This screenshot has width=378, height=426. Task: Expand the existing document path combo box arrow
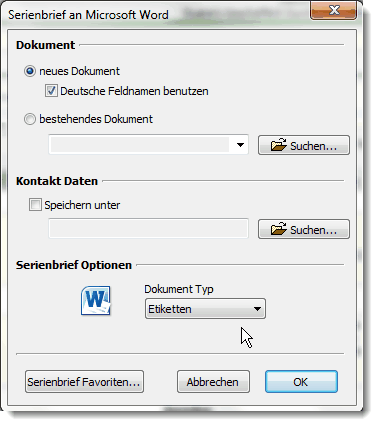[x=240, y=145]
